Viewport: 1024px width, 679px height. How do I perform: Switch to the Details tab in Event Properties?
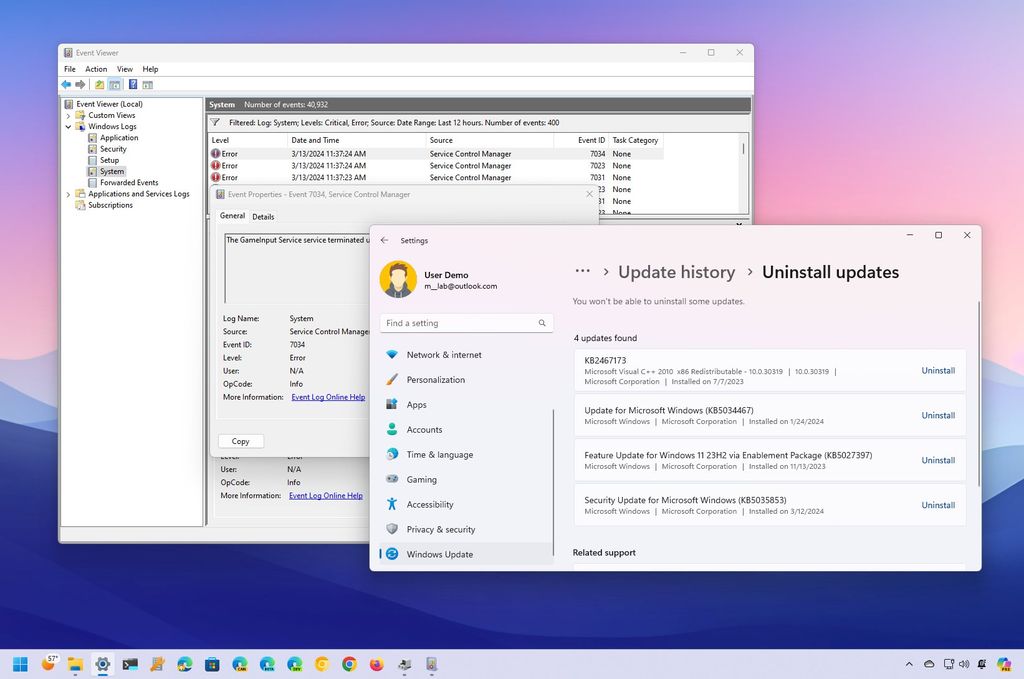[263, 216]
